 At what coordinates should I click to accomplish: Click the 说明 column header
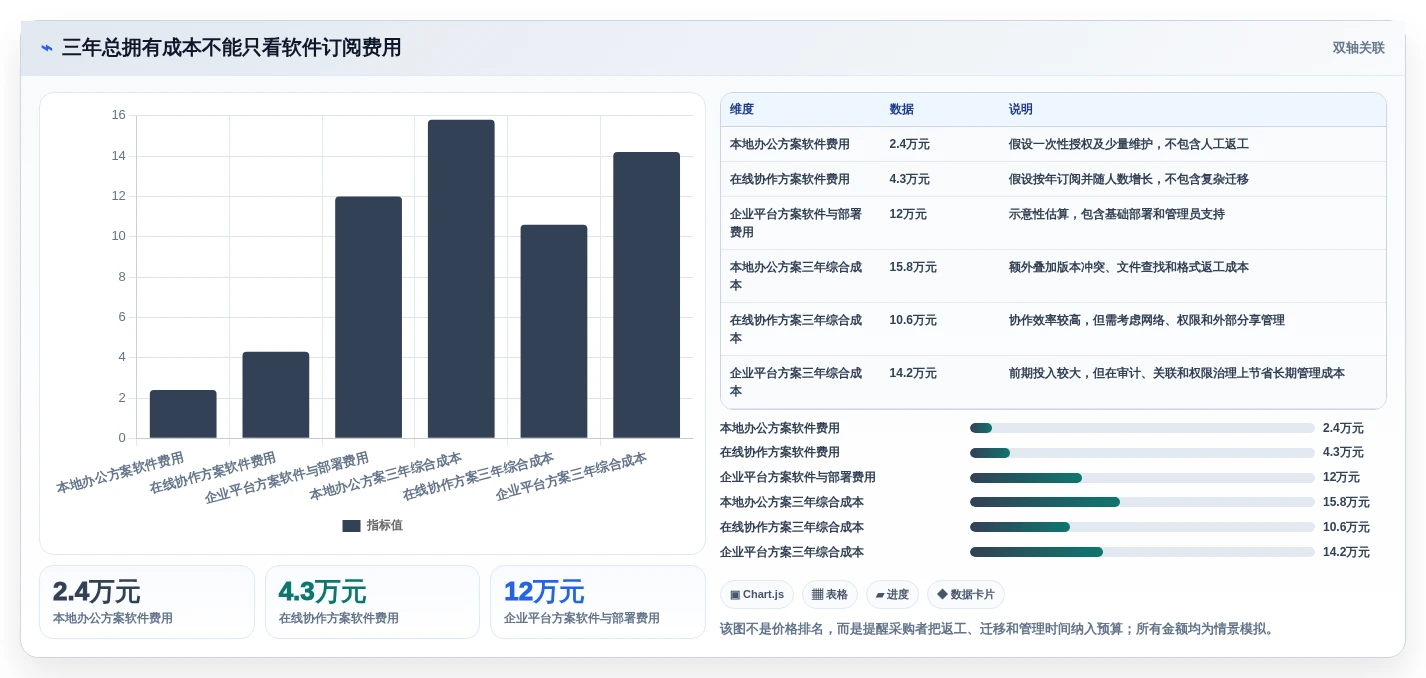pyautogui.click(x=1021, y=109)
